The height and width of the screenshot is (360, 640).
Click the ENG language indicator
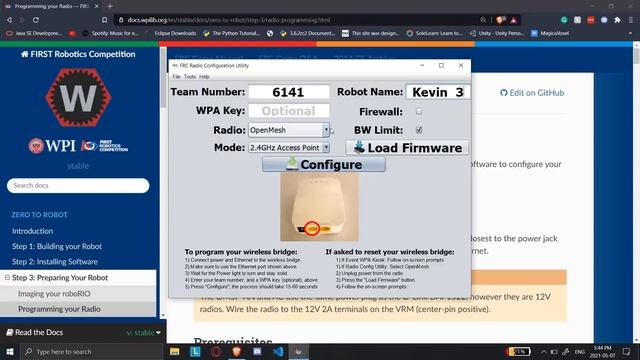[580, 351]
